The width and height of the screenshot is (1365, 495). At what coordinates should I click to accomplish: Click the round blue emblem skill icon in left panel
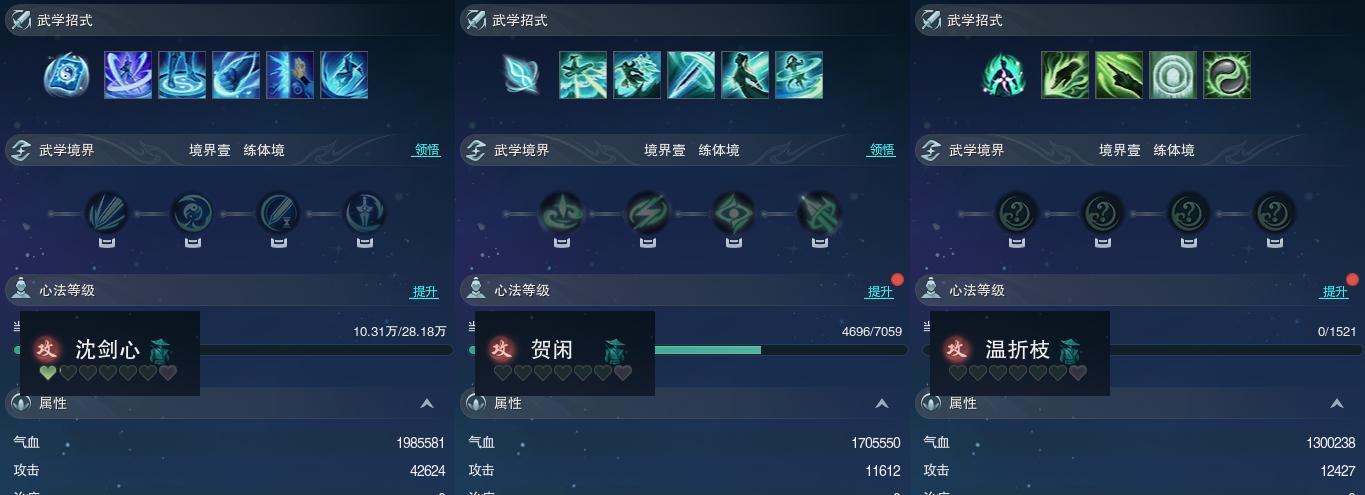tap(67, 75)
